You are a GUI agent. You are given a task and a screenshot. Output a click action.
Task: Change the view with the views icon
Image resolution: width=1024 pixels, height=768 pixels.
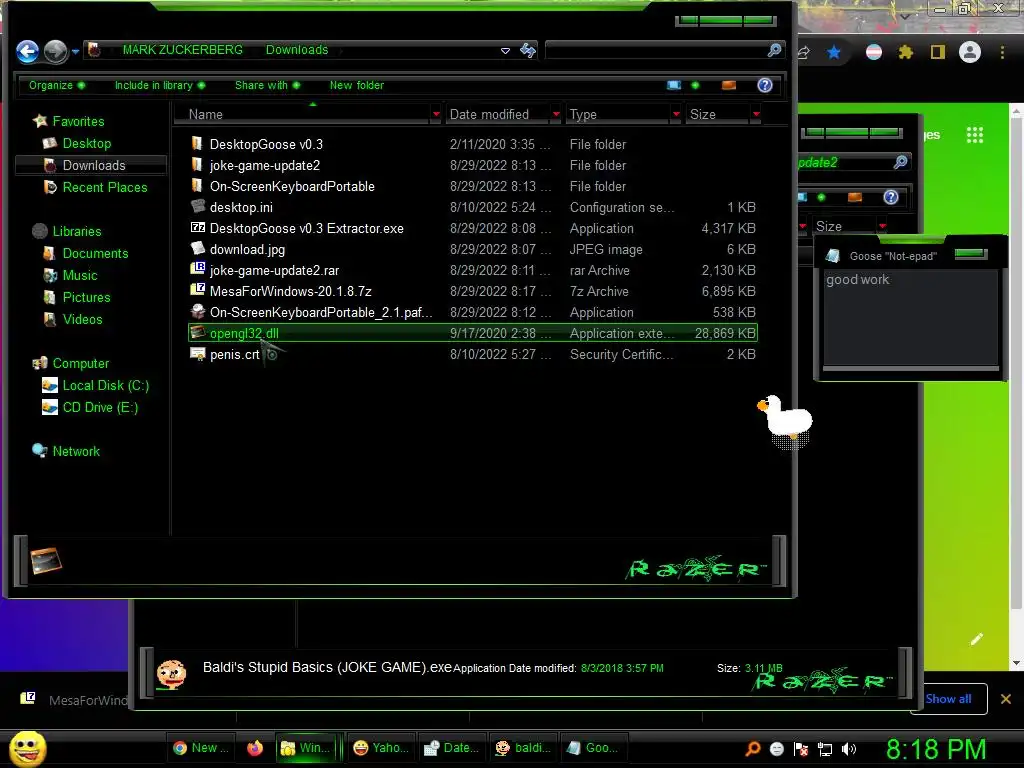[x=674, y=86]
